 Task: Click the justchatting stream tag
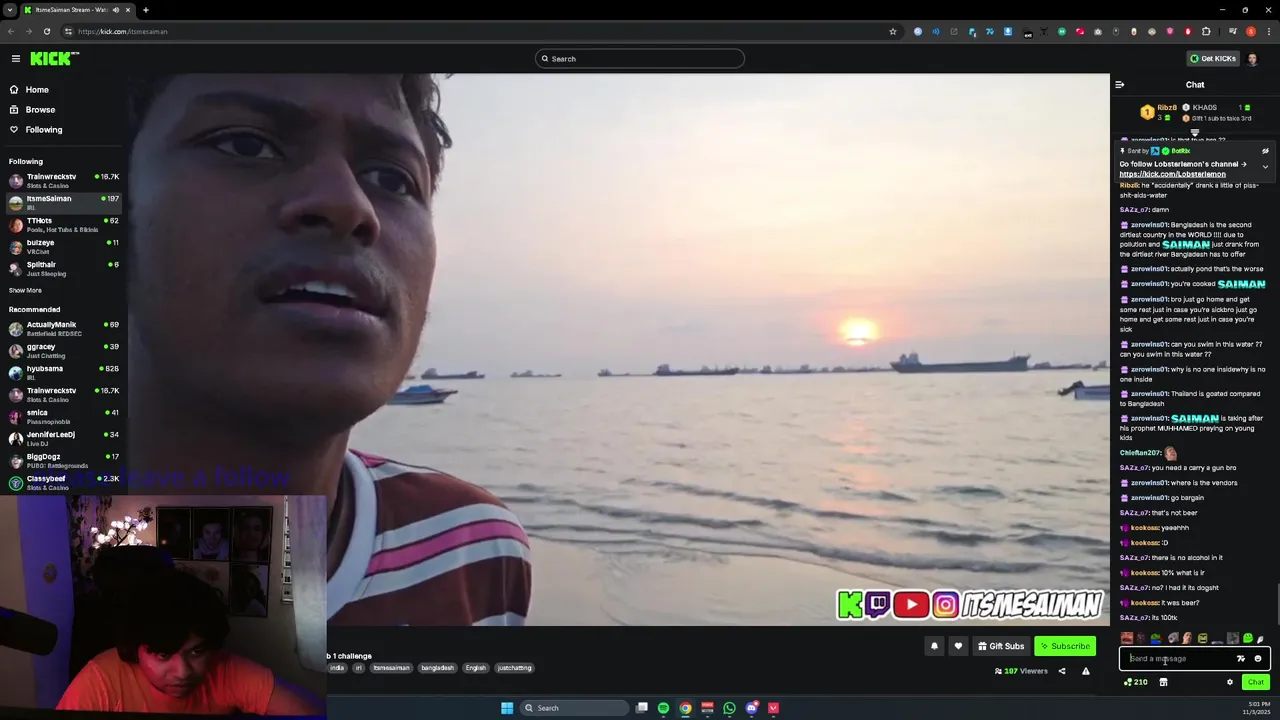click(514, 668)
